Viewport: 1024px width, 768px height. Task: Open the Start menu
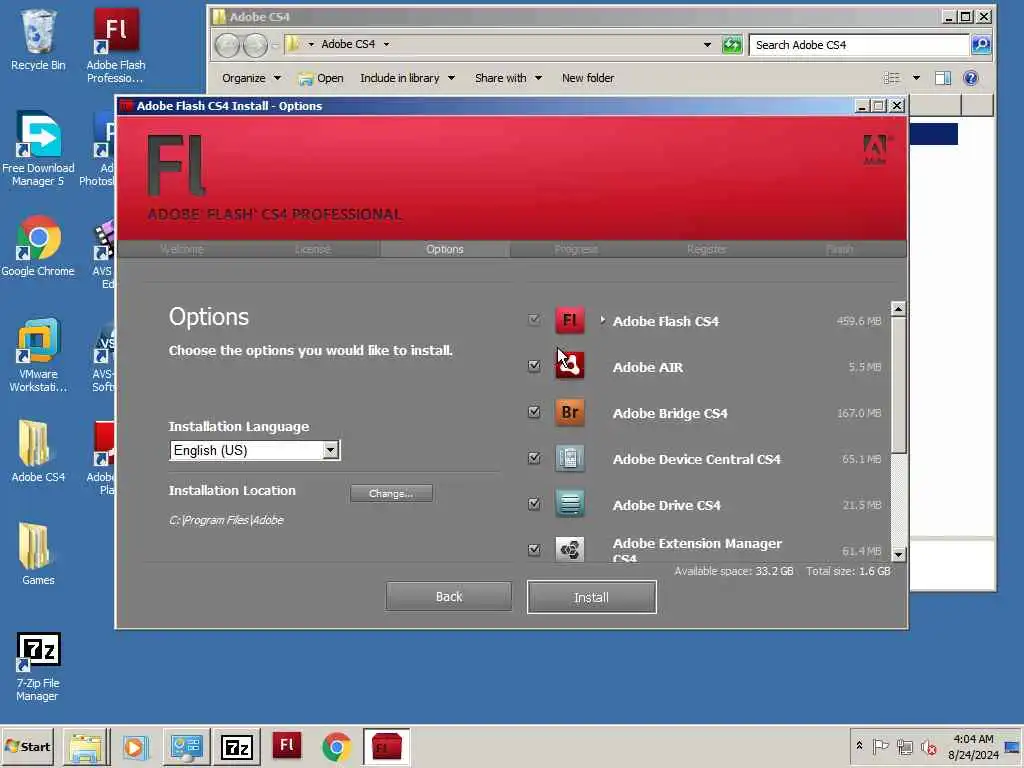(x=28, y=746)
